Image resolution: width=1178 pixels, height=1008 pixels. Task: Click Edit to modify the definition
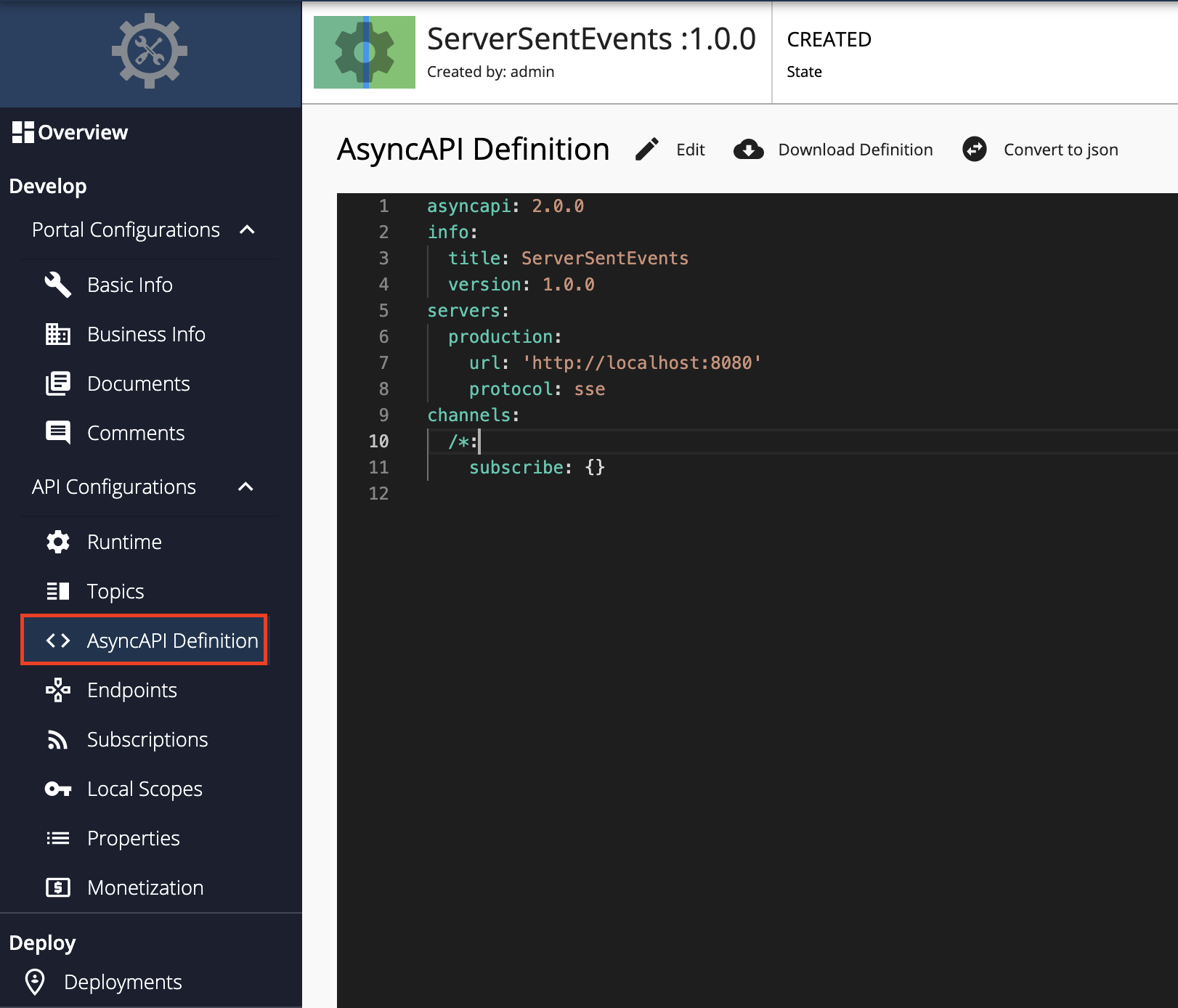(x=689, y=150)
